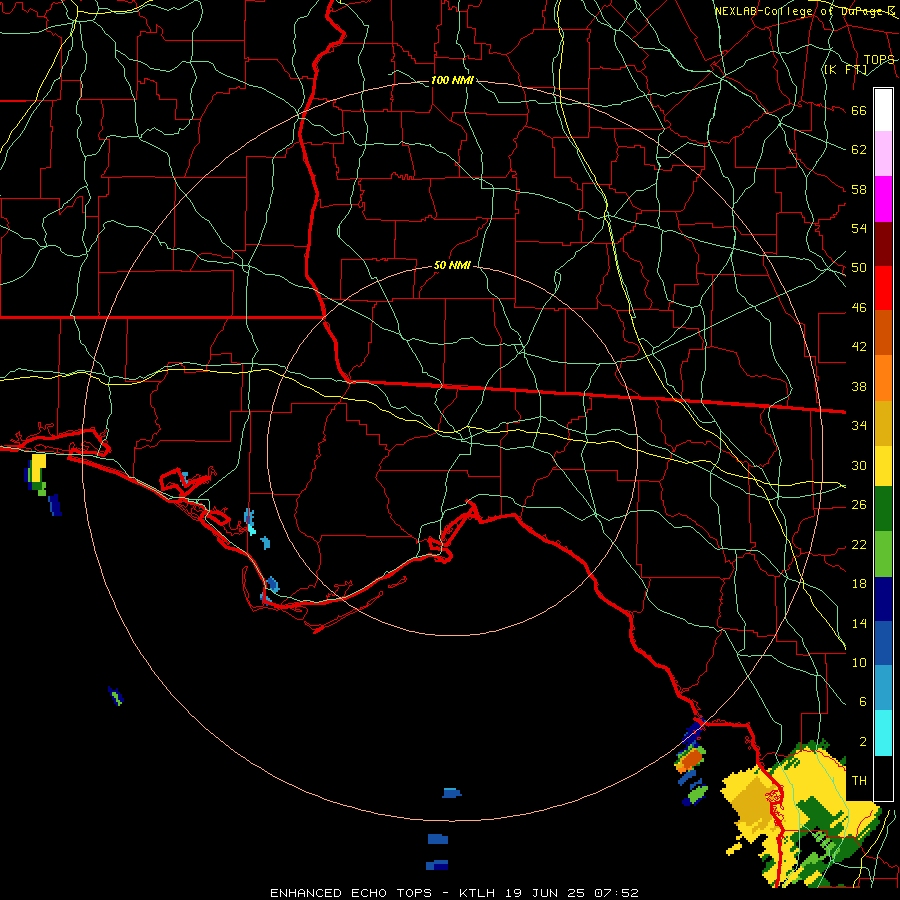The height and width of the screenshot is (900, 900).
Task: Click the light green legend swatch
Action: [883, 554]
